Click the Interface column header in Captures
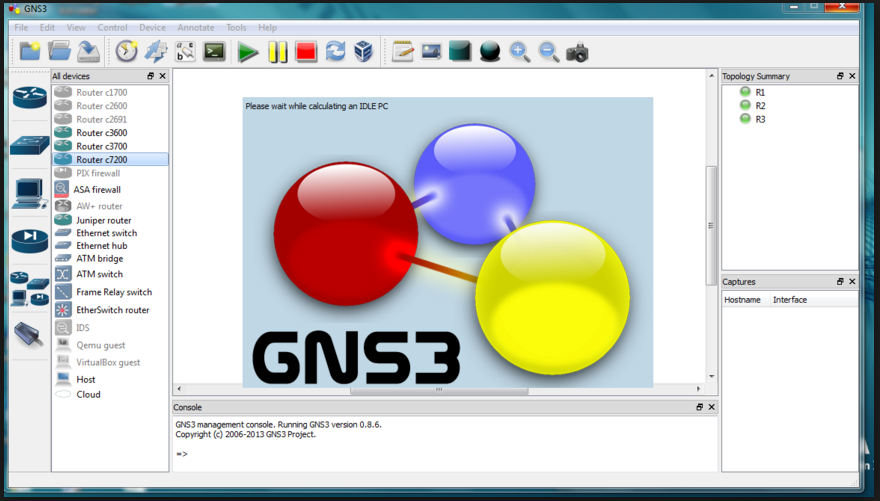Screen dimensions: 880x501 814,300
